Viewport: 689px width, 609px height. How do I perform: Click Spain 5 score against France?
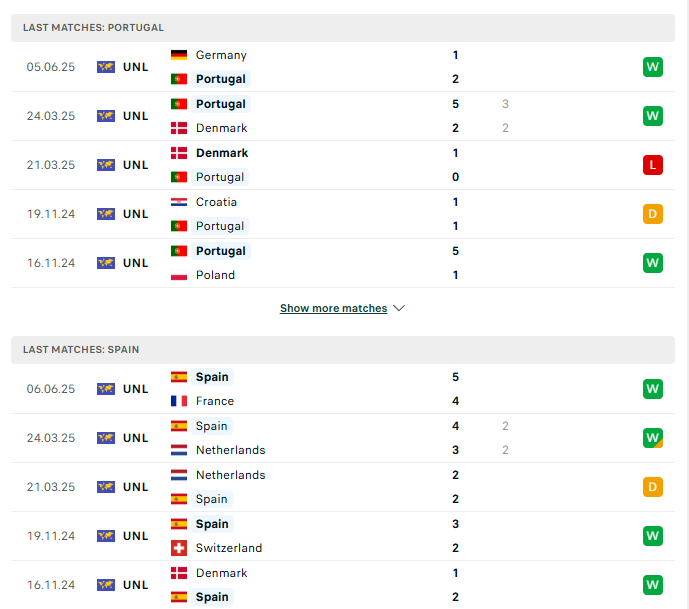click(x=455, y=377)
